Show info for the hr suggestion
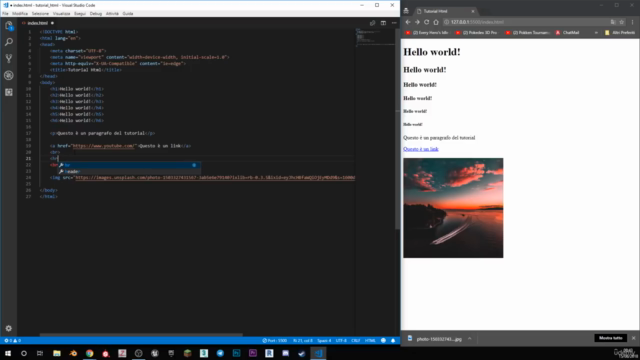The height and width of the screenshot is (360, 640). (x=194, y=165)
